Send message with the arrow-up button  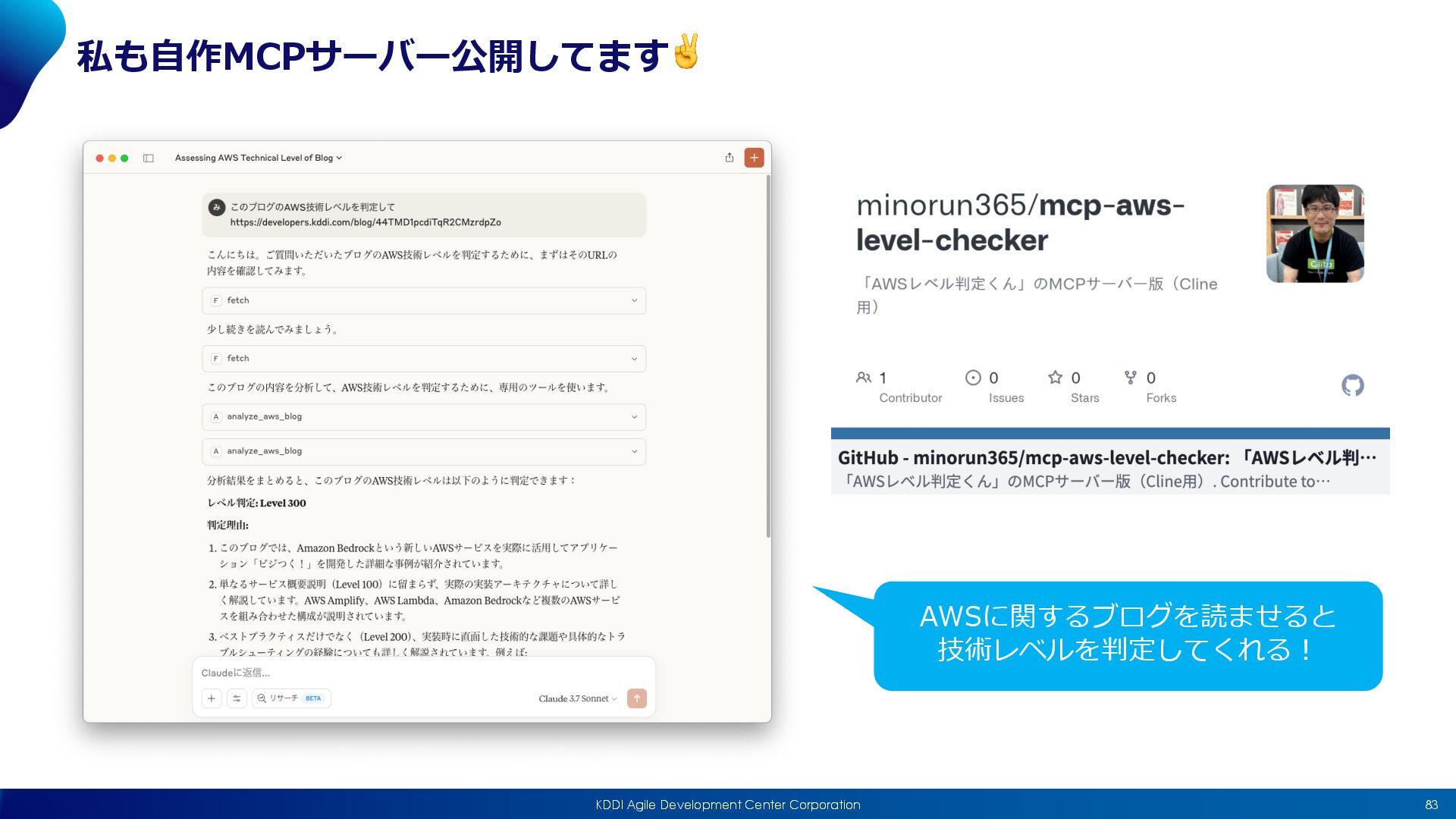point(637,698)
